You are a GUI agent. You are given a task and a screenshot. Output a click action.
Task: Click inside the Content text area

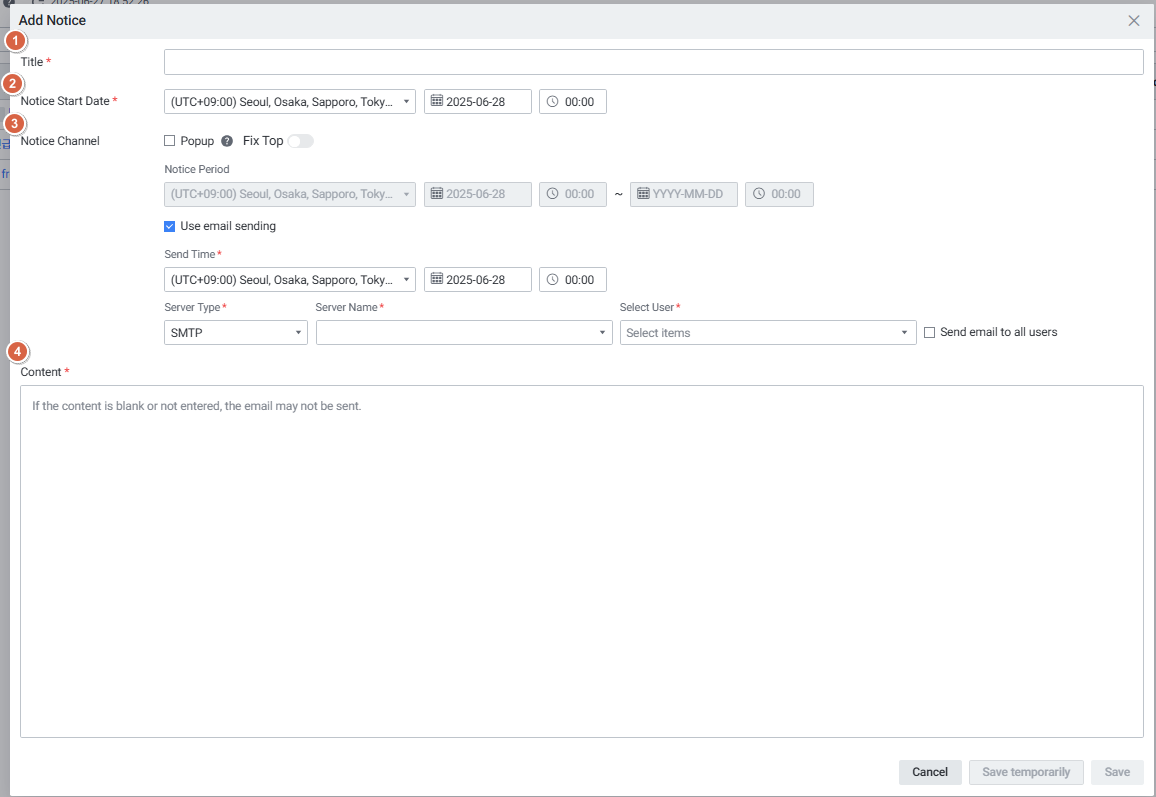581,561
